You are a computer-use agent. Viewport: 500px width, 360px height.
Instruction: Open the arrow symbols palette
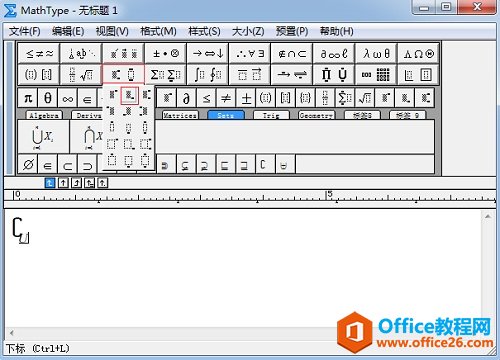[x=208, y=53]
